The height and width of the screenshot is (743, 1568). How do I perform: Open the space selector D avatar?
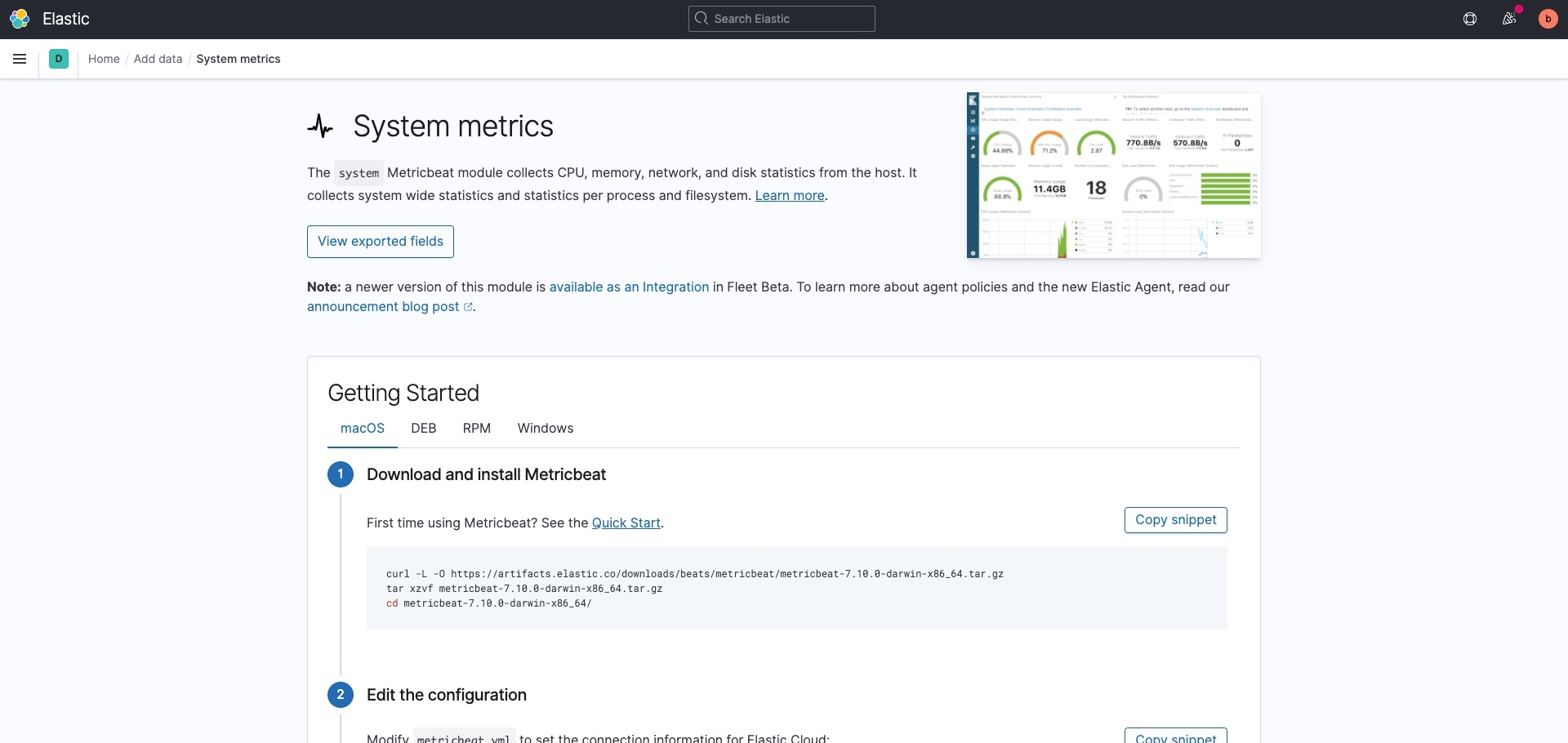(59, 59)
